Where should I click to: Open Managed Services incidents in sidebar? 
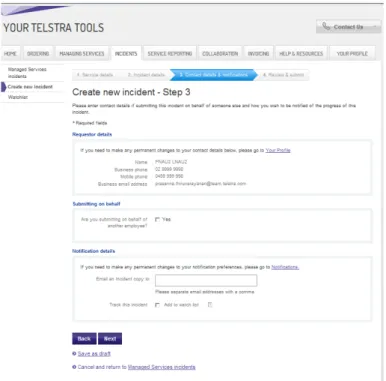click(x=27, y=73)
